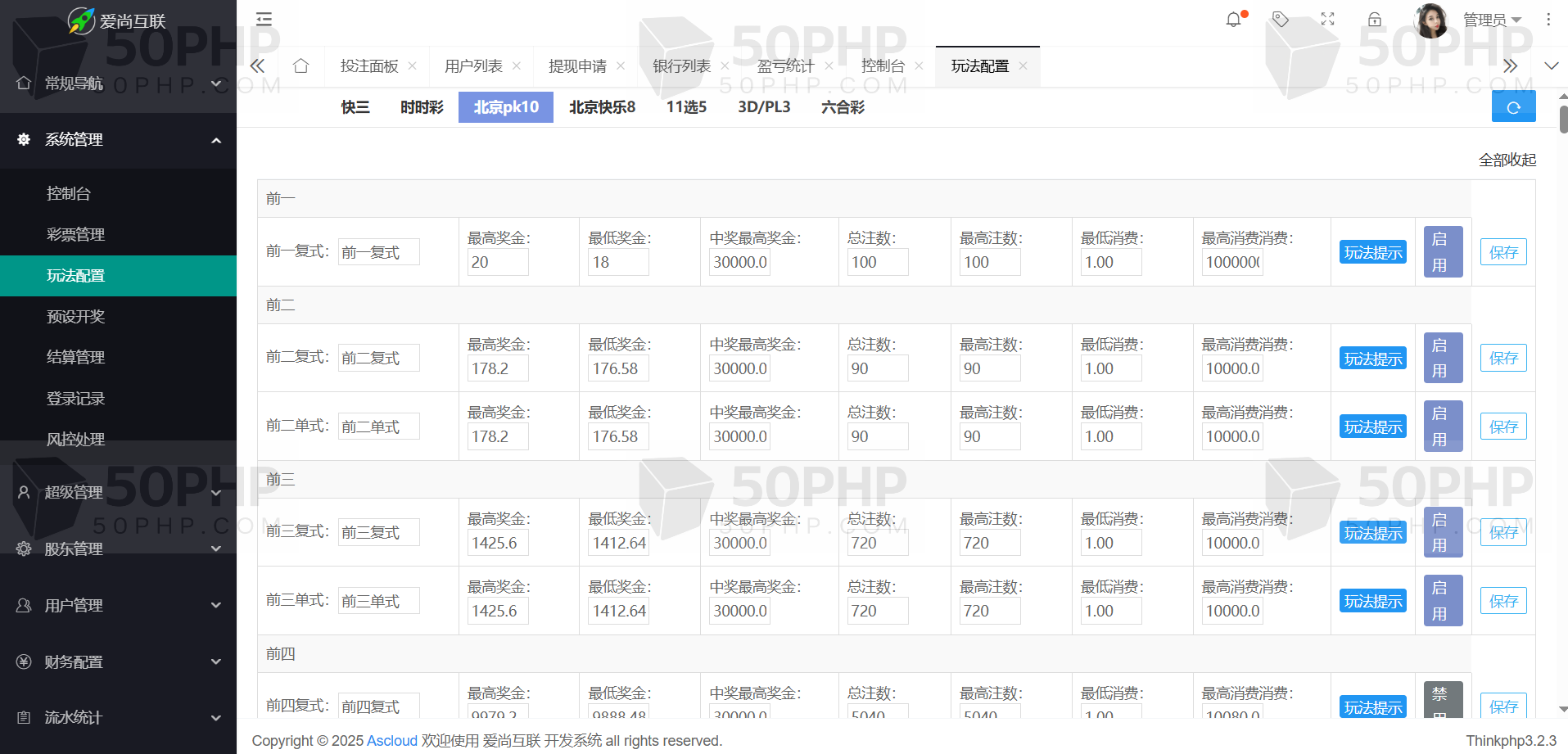Viewport: 1568px width, 754px height.
Task: Toggle 启用 status for 前三单式 row
Action: tap(1442, 601)
